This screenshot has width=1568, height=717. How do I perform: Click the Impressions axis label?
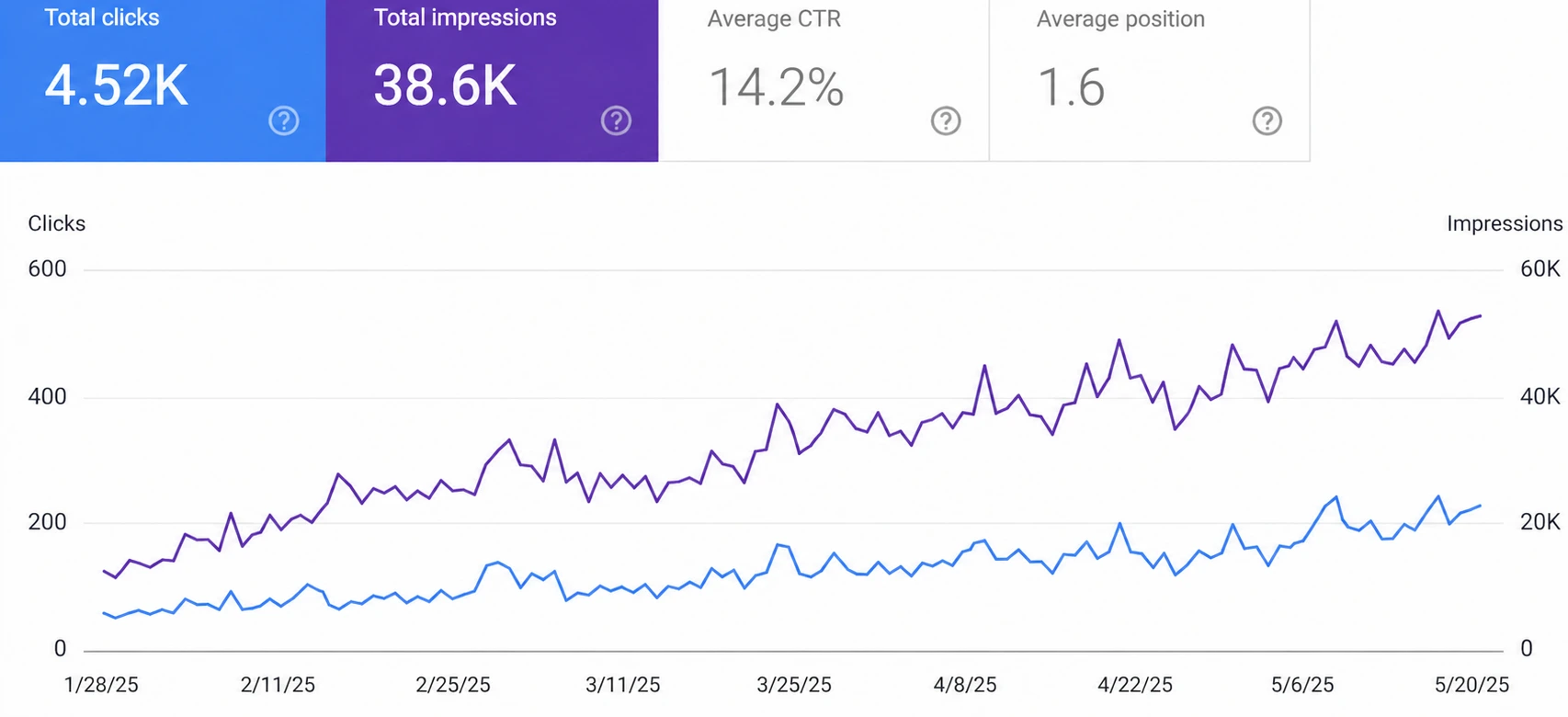click(x=1505, y=223)
